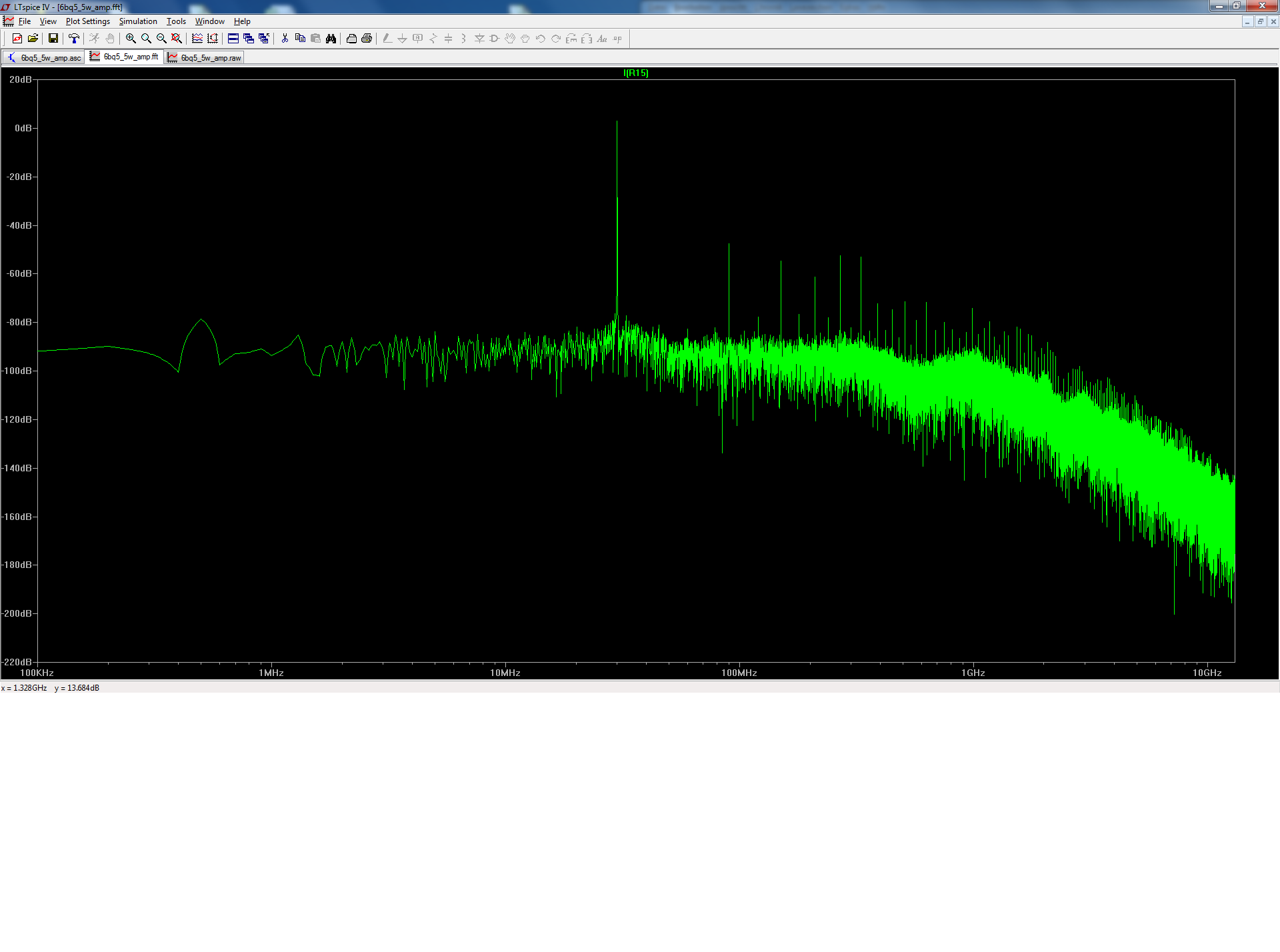Click the Zoom full extents icon
The width and height of the screenshot is (1280, 952).
[x=177, y=39]
